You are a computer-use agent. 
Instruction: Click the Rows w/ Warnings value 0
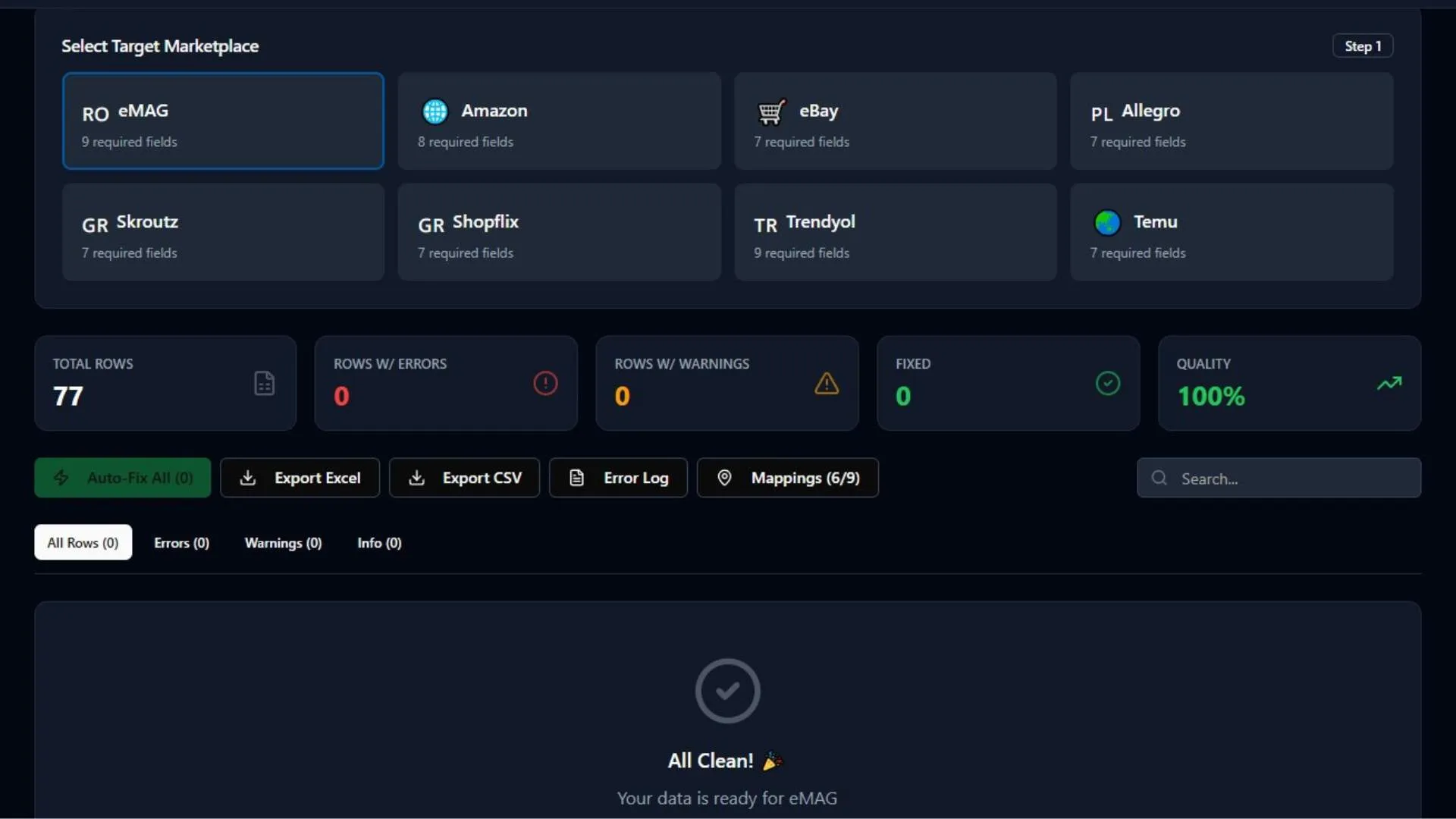point(622,396)
